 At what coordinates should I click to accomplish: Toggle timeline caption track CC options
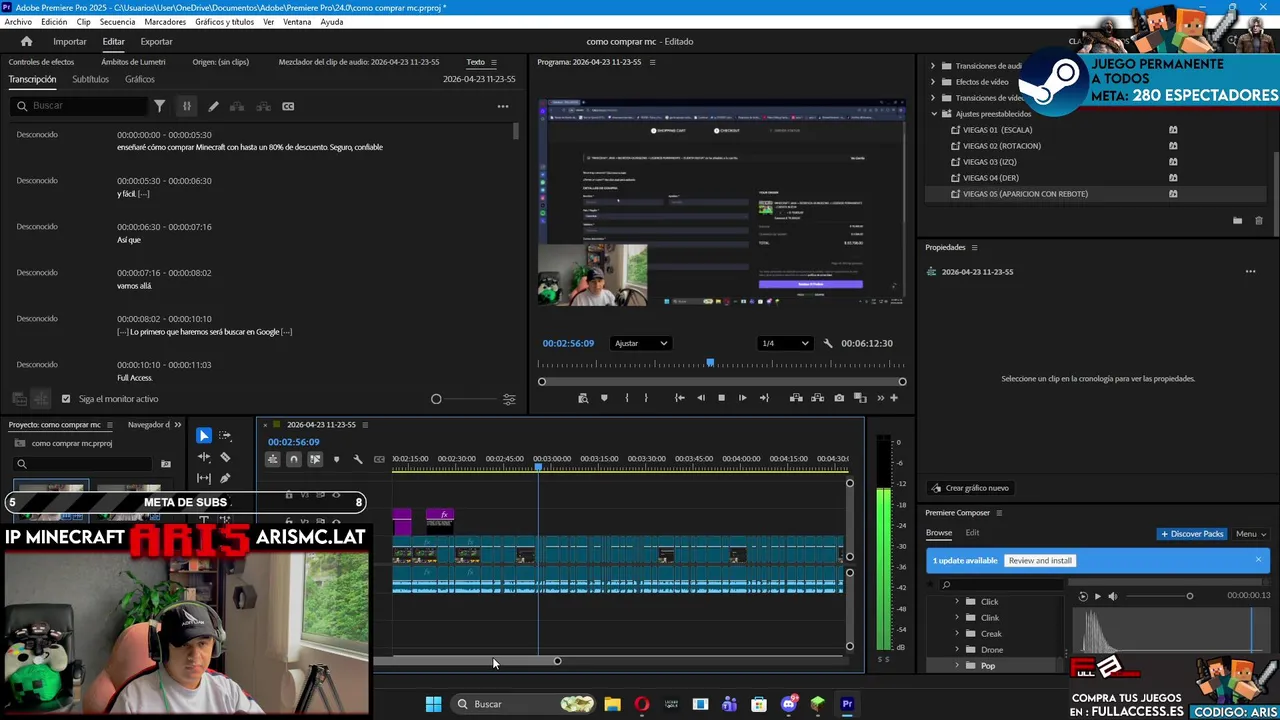379,459
